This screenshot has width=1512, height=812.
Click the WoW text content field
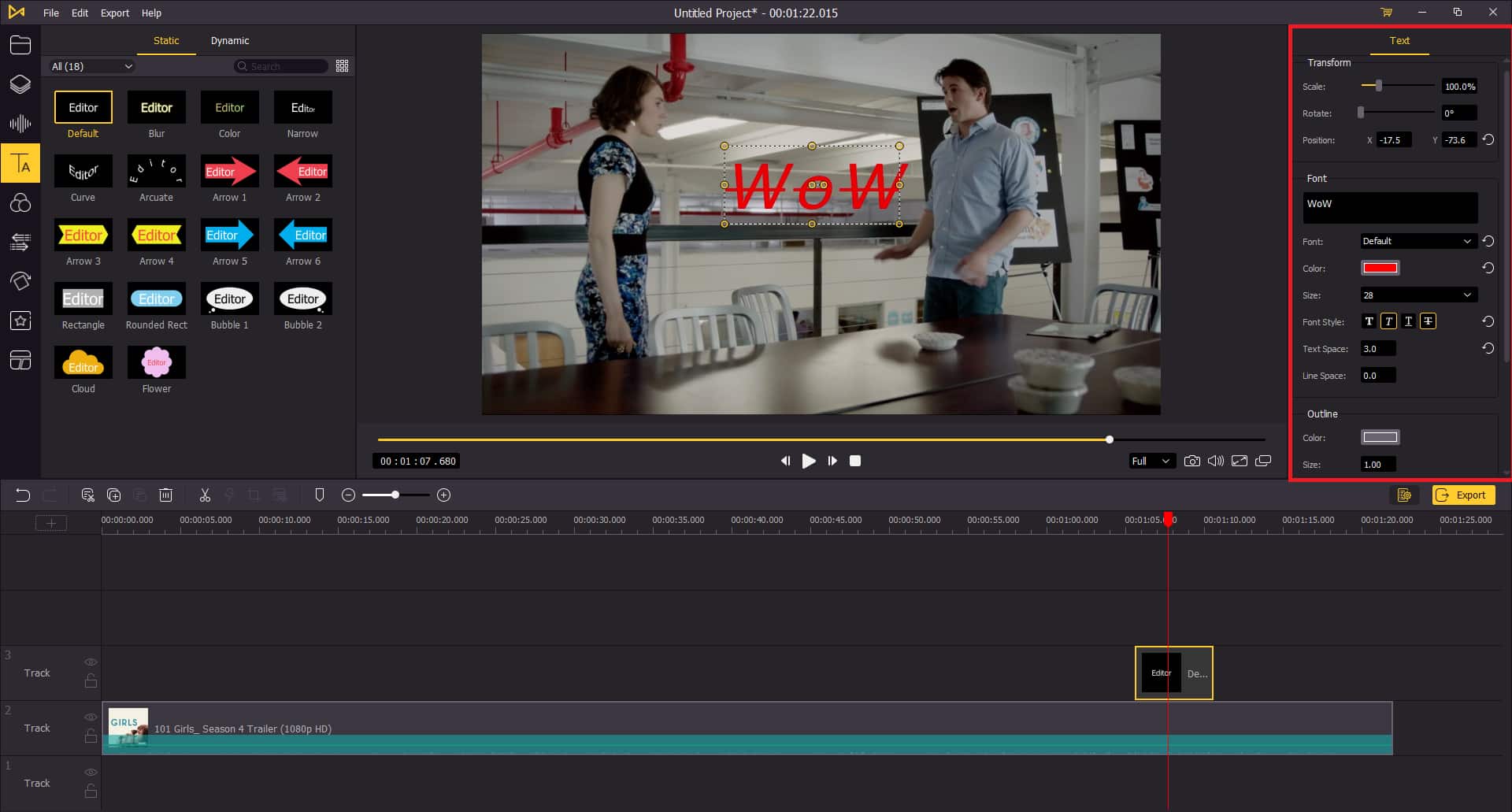(x=1390, y=208)
